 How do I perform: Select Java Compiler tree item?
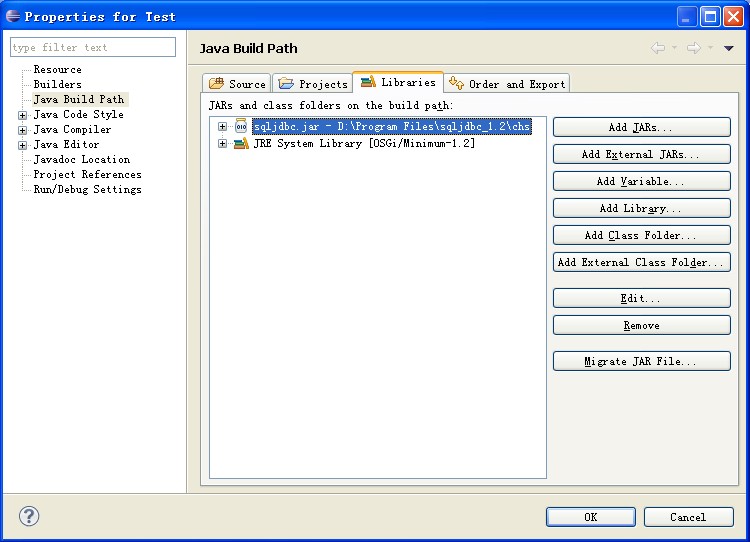pos(72,129)
